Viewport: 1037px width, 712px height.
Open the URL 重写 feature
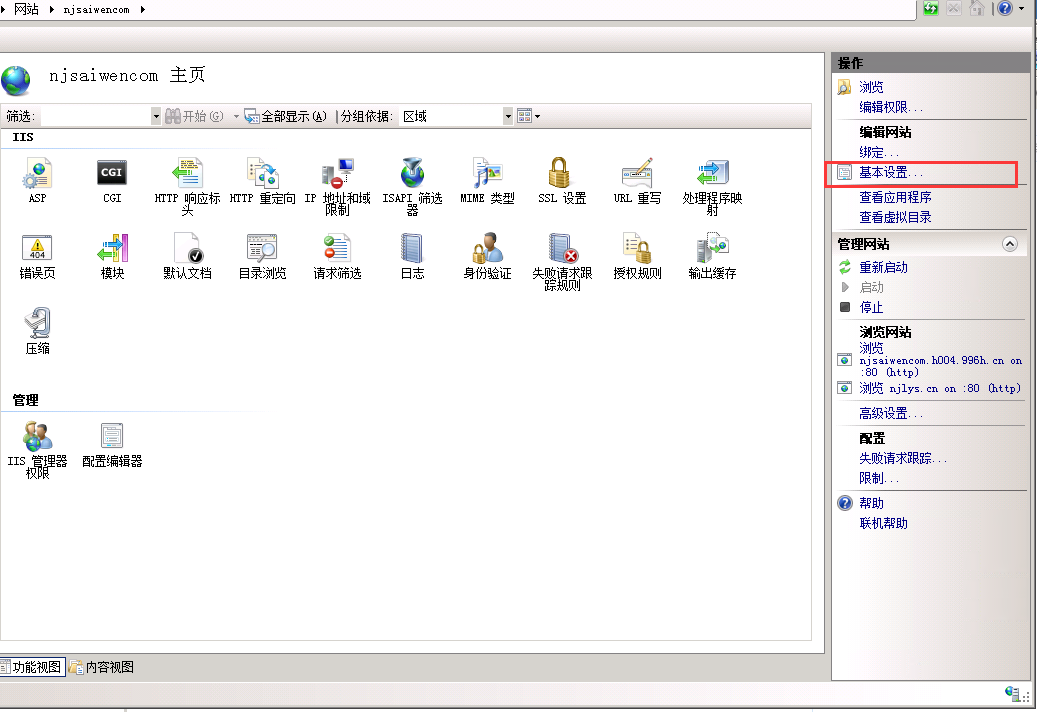(637, 174)
